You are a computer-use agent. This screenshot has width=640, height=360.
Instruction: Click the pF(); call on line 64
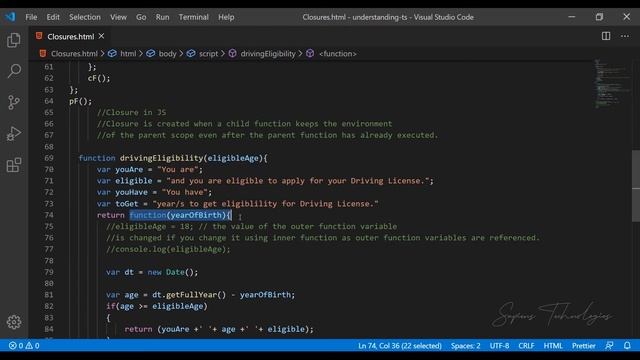(80, 101)
